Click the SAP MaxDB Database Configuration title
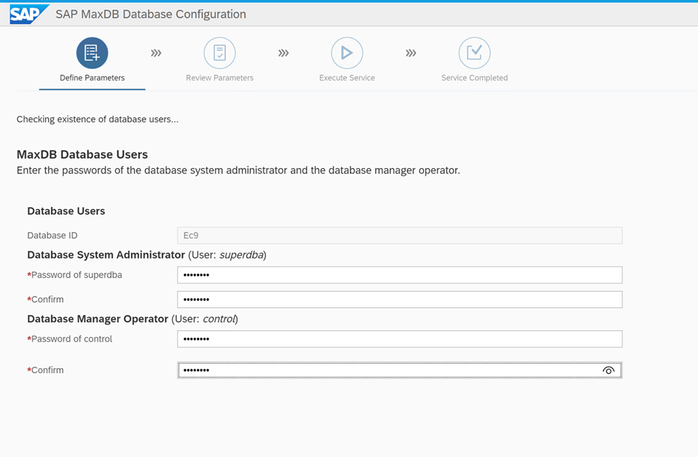Screen dimensions: 698x457 point(151,14)
